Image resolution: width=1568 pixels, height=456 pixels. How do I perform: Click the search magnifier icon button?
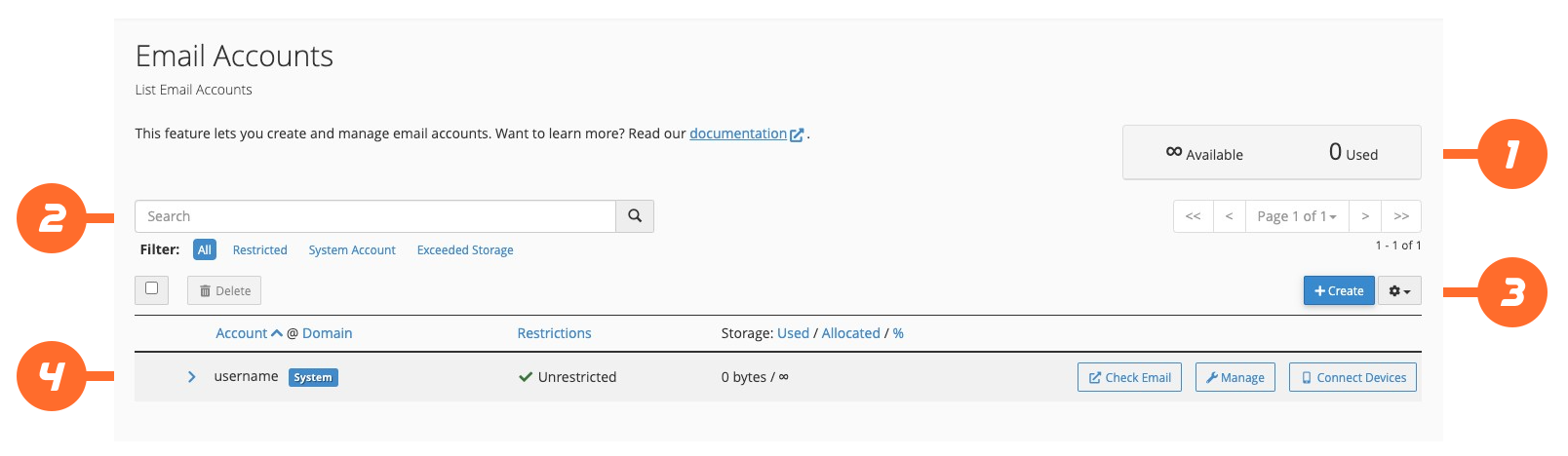pos(635,216)
